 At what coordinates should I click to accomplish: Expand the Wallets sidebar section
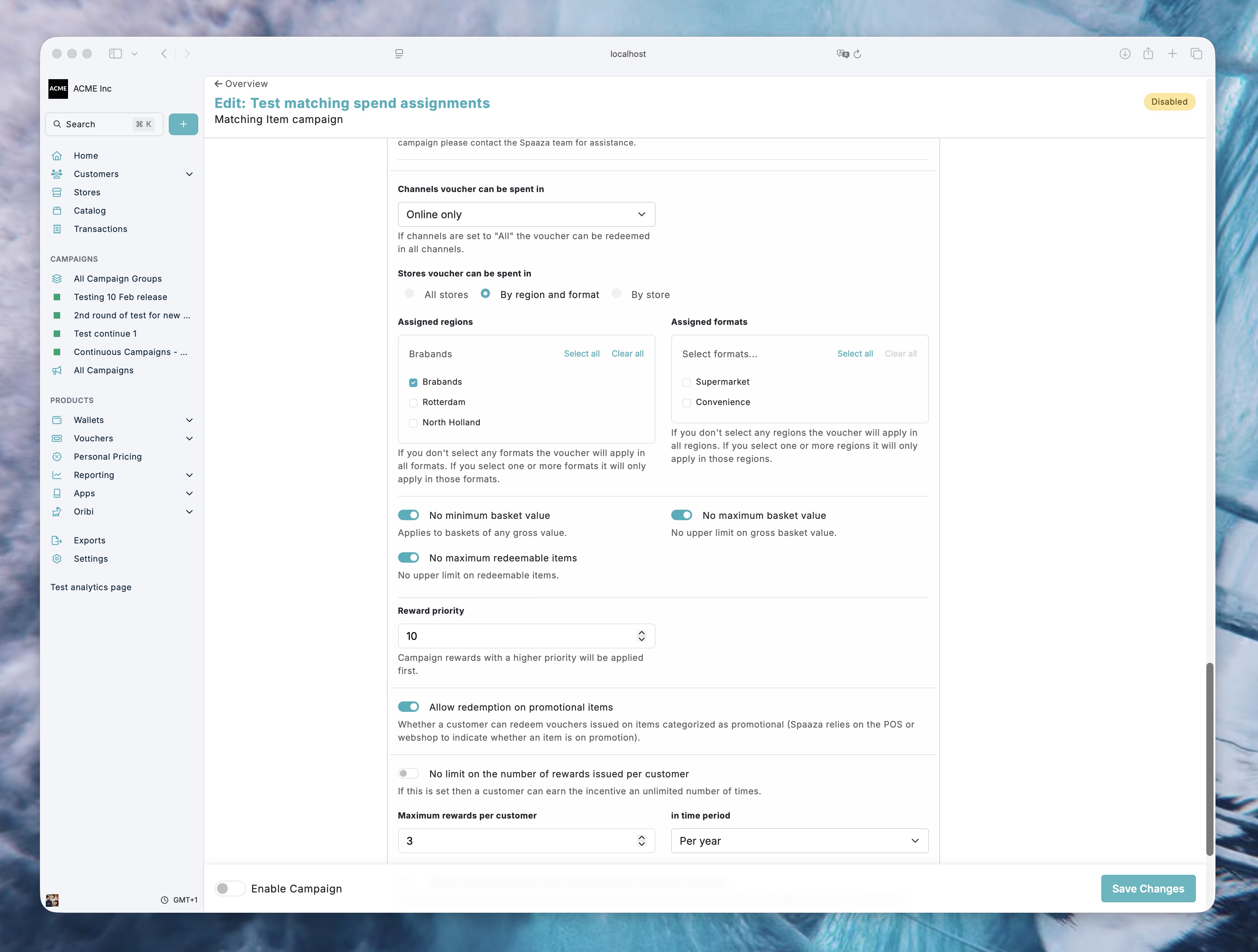pyautogui.click(x=189, y=420)
